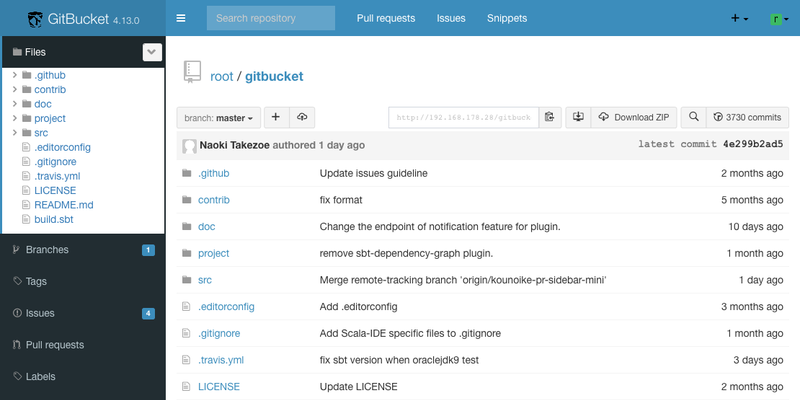Select .github folder name in sidebar tree
Image resolution: width=800 pixels, height=400 pixels.
point(49,75)
